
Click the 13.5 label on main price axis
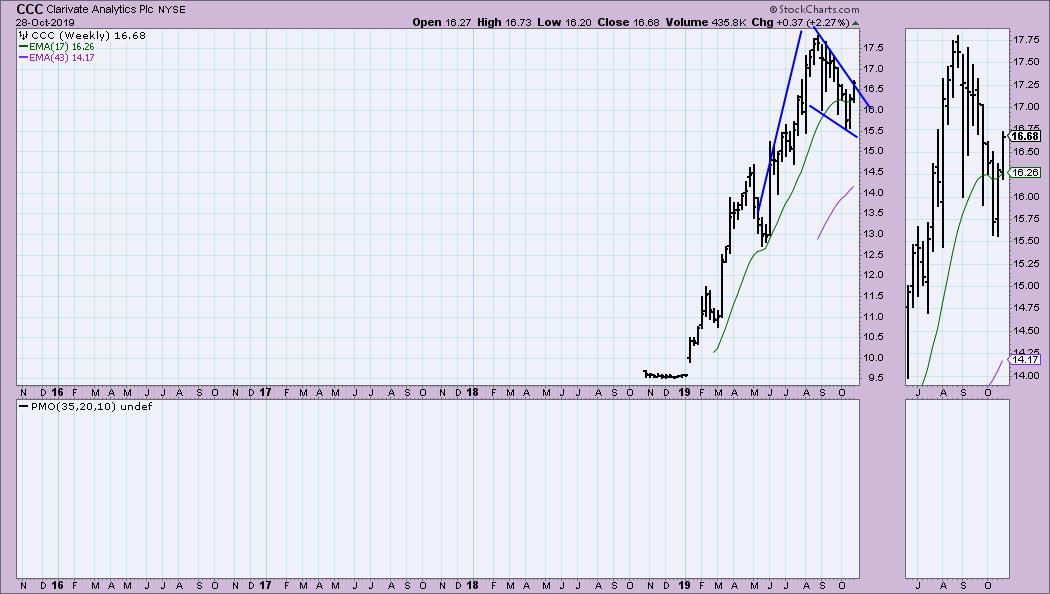pos(873,213)
